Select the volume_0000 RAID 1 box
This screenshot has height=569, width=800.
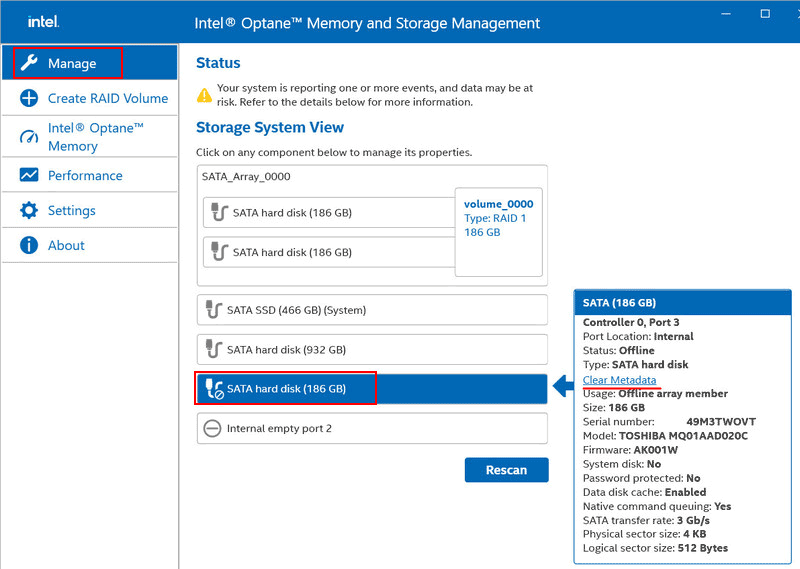click(x=499, y=231)
